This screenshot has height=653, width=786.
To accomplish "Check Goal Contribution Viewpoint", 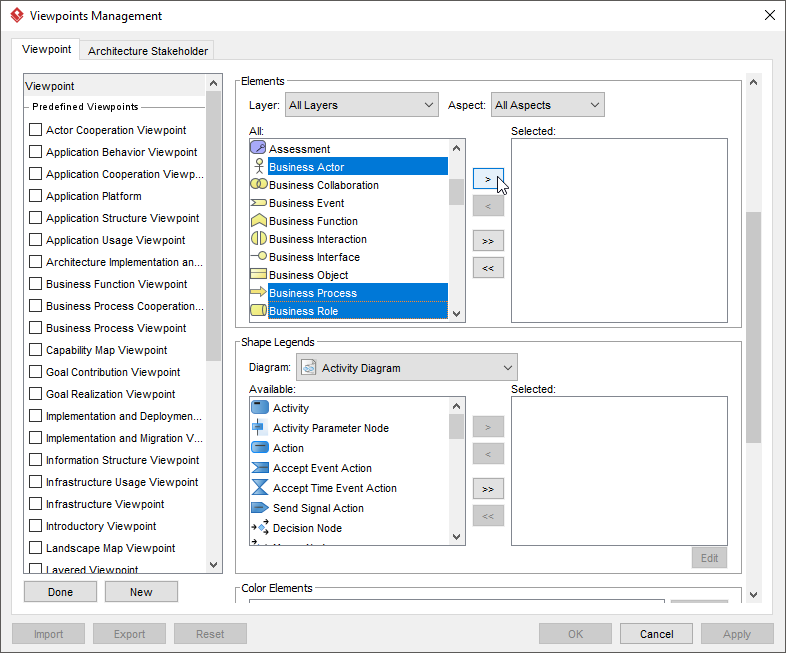I will pyautogui.click(x=35, y=372).
